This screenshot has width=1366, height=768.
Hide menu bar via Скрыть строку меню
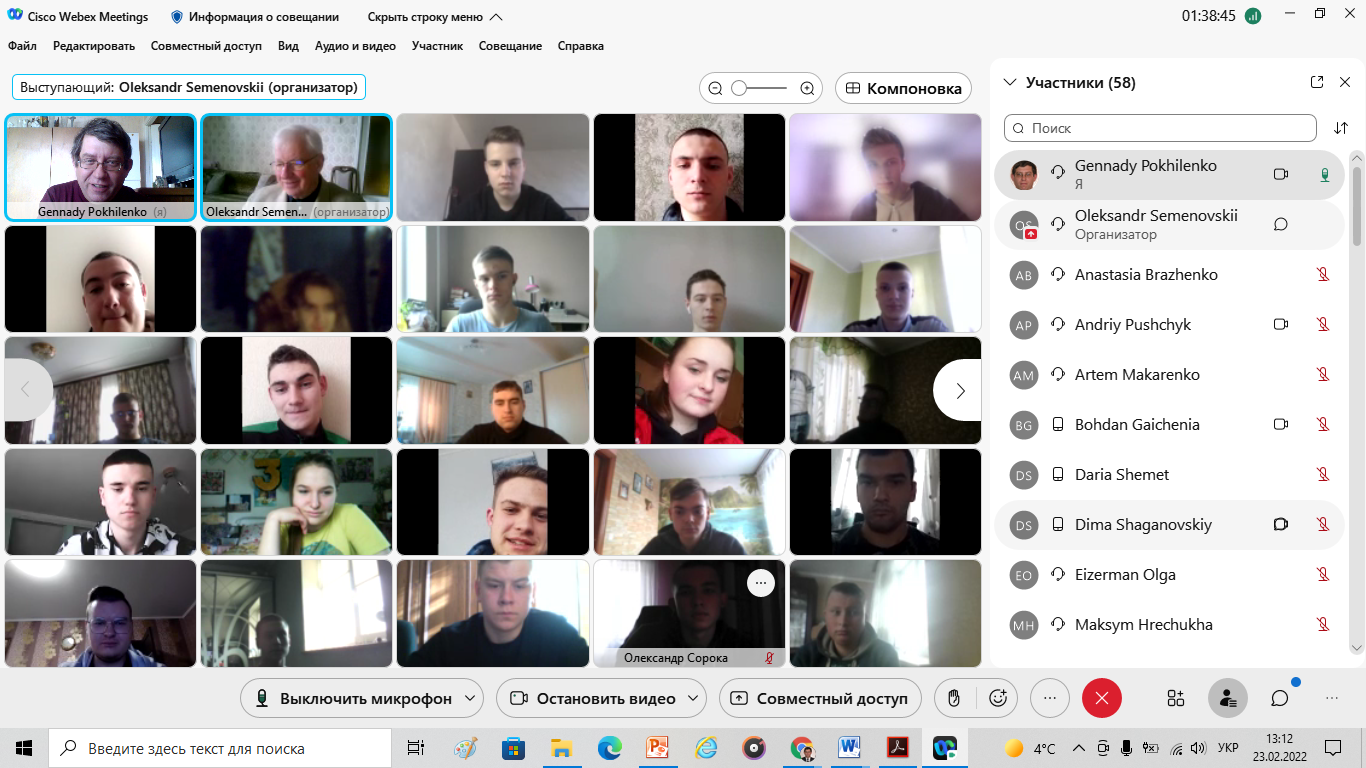(x=435, y=17)
